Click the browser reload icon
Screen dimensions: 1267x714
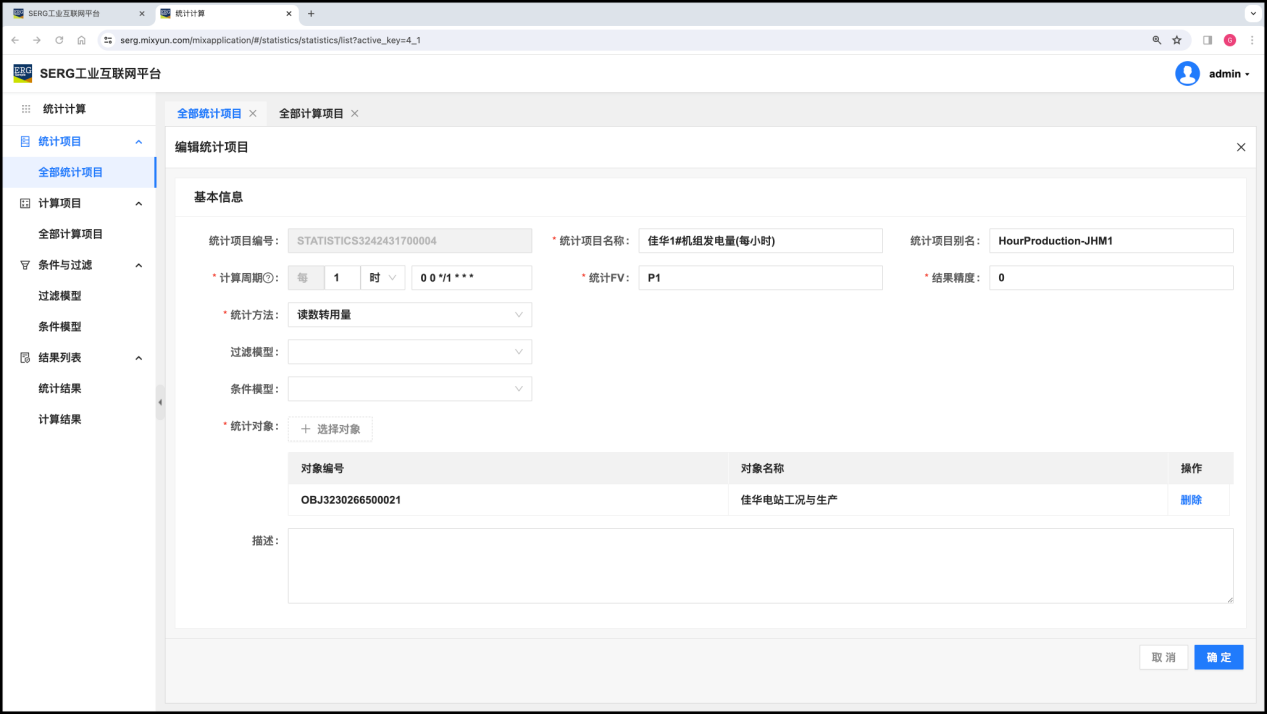(59, 40)
